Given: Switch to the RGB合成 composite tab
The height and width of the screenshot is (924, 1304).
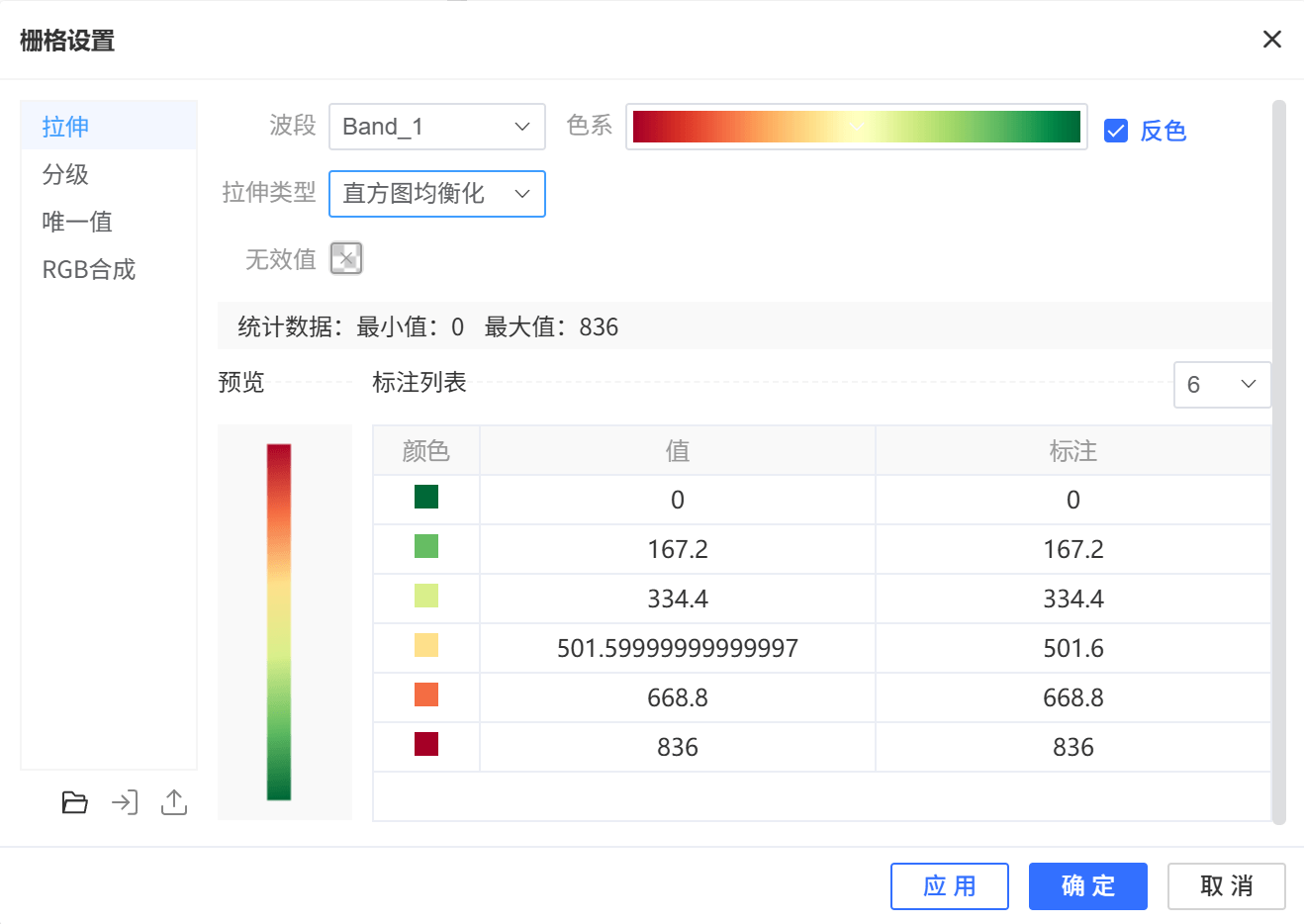Looking at the screenshot, I should 87,268.
